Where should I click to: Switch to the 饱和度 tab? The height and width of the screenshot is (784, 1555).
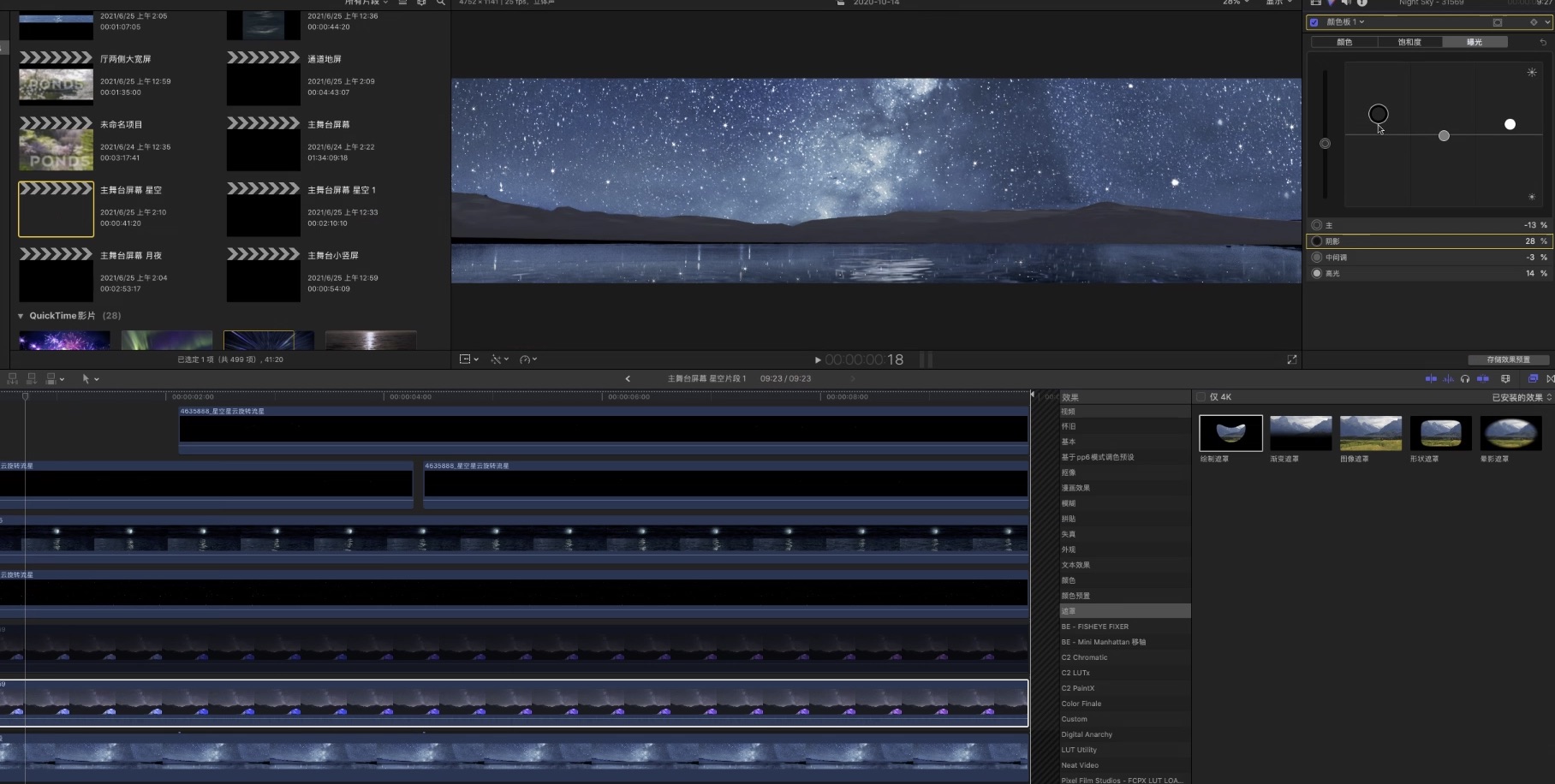click(1409, 42)
